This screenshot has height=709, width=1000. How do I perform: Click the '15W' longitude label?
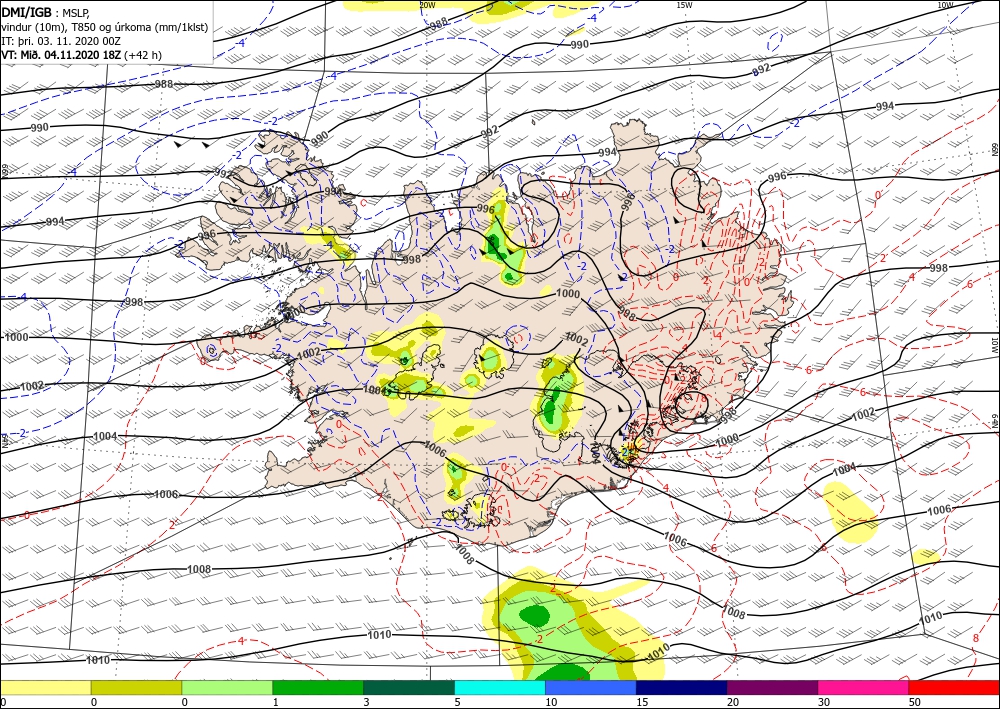pos(684,4)
